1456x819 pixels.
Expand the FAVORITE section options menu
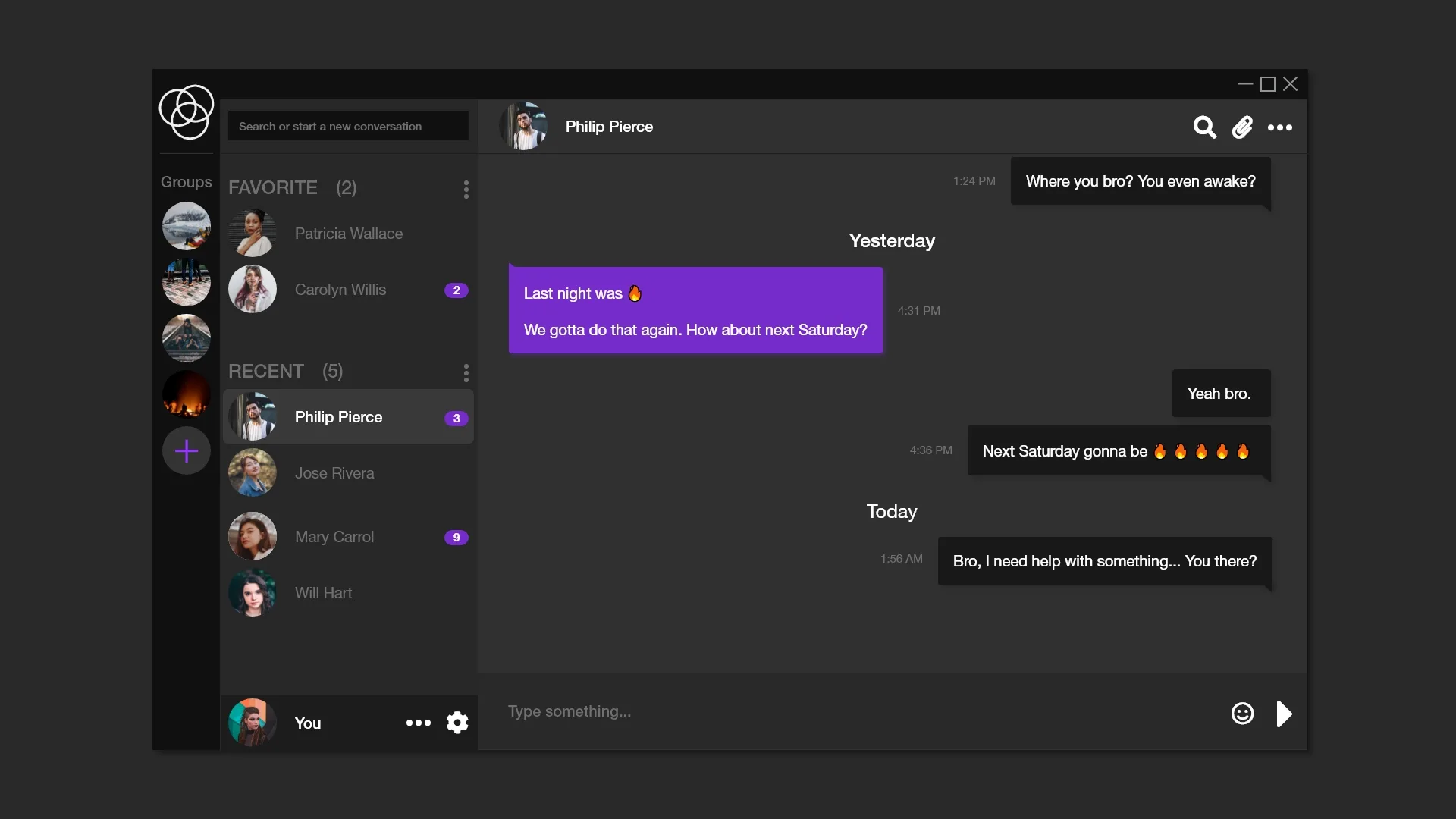click(x=466, y=190)
